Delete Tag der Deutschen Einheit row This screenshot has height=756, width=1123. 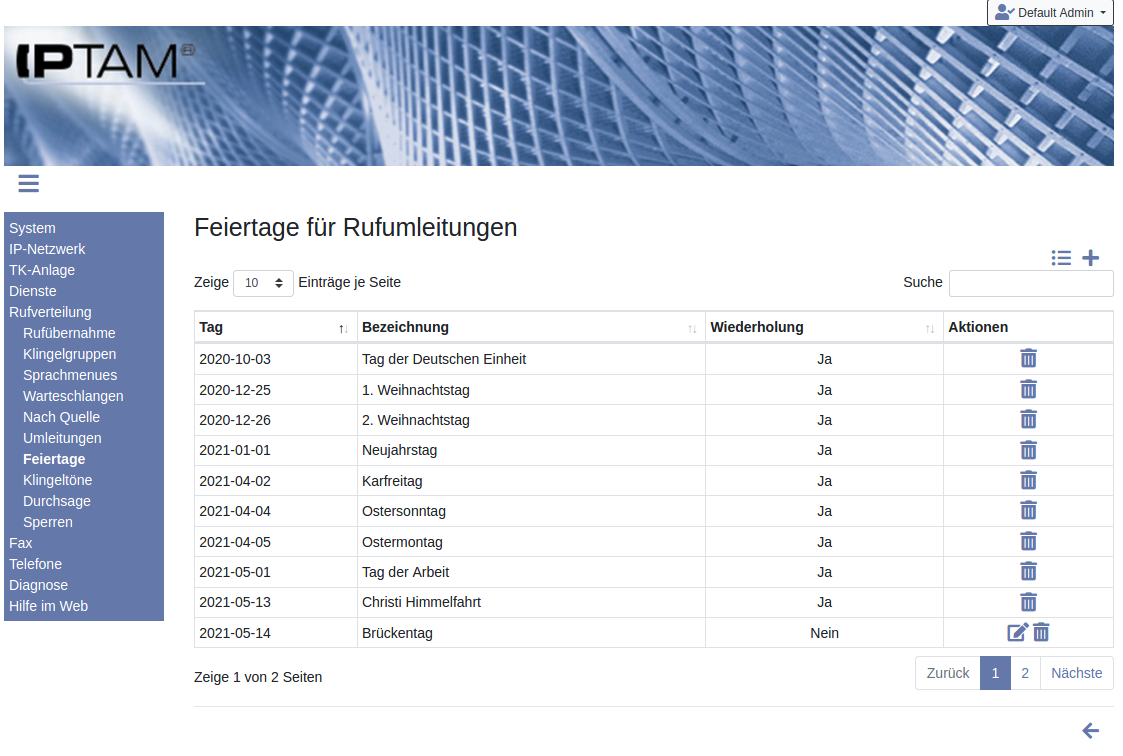[1028, 359]
